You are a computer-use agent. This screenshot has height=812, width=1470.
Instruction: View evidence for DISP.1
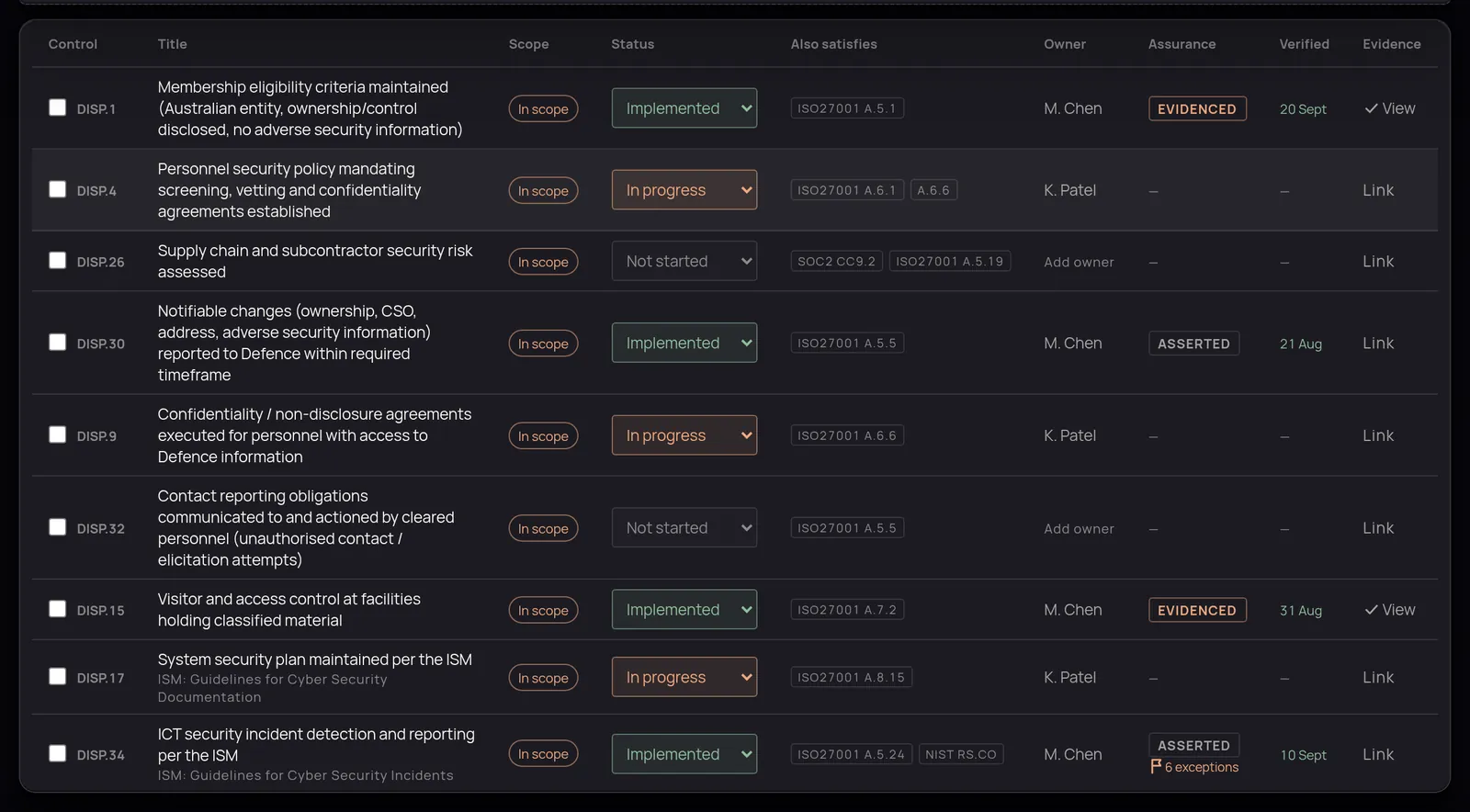(x=1389, y=108)
